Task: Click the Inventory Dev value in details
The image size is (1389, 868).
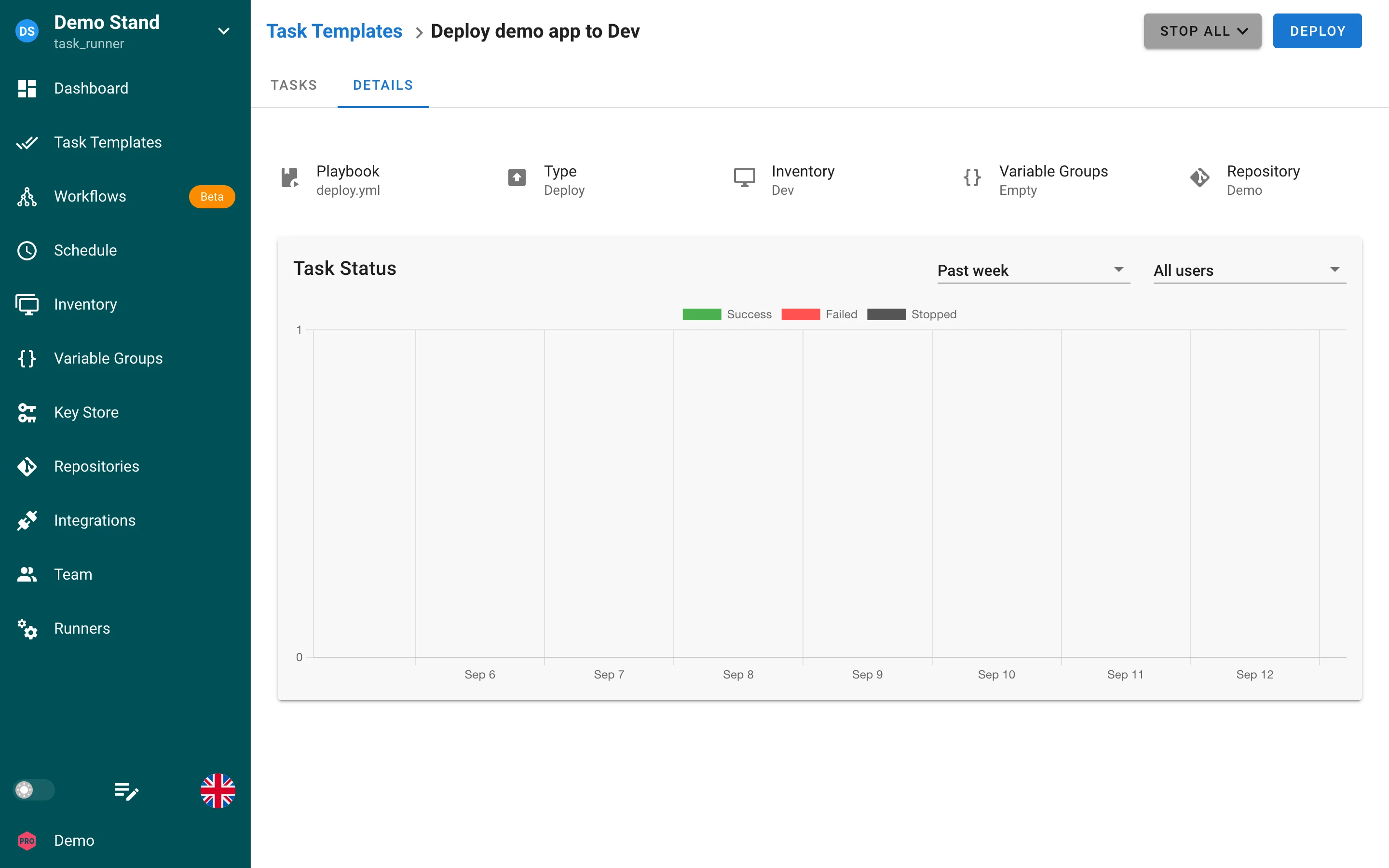Action: point(782,190)
